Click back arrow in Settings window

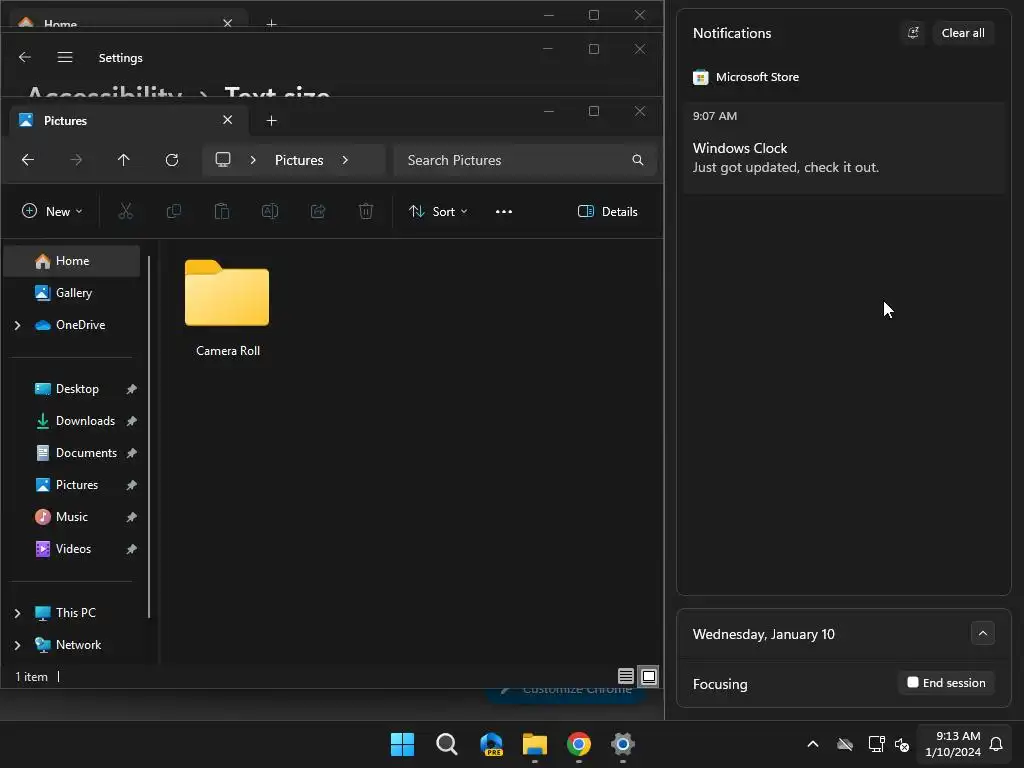[x=25, y=57]
